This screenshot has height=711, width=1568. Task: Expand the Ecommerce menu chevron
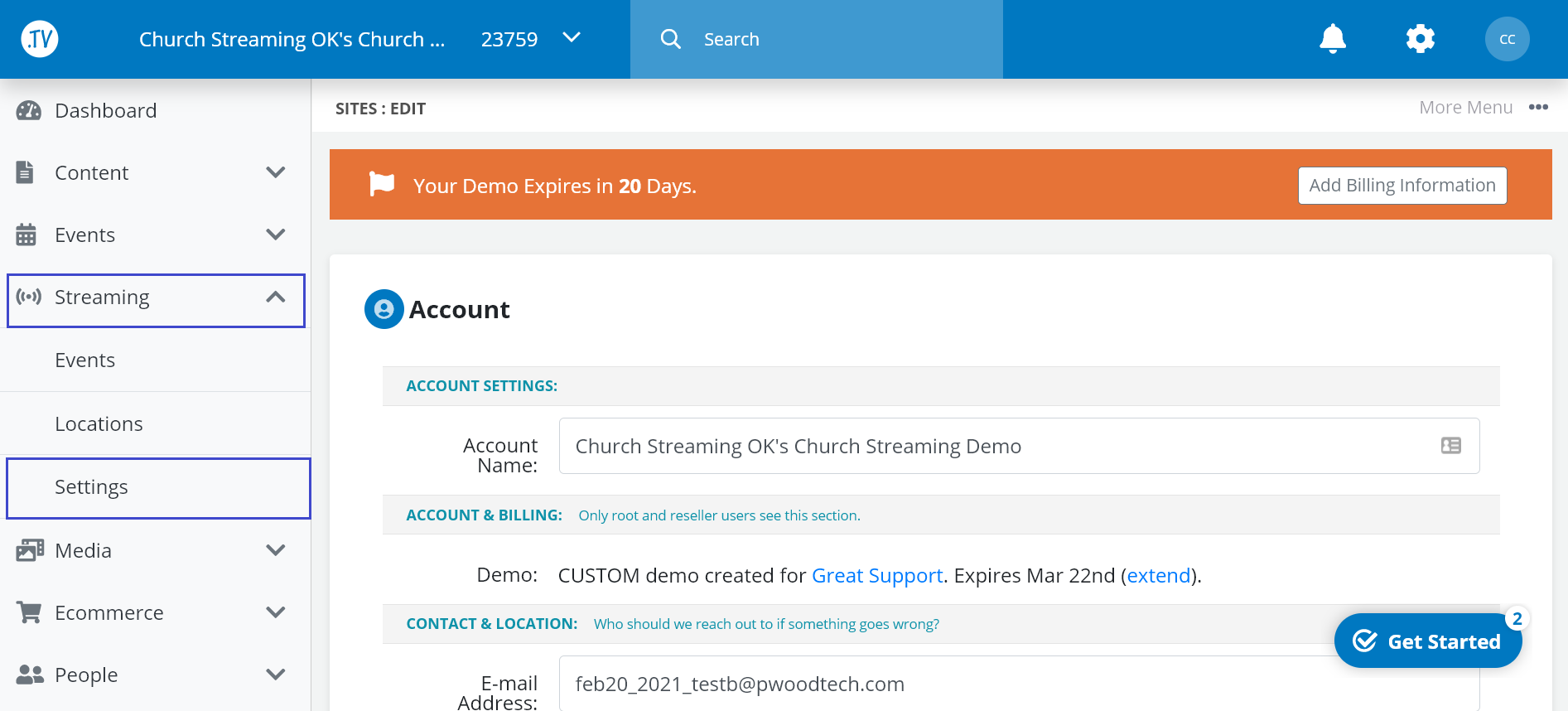tap(275, 612)
